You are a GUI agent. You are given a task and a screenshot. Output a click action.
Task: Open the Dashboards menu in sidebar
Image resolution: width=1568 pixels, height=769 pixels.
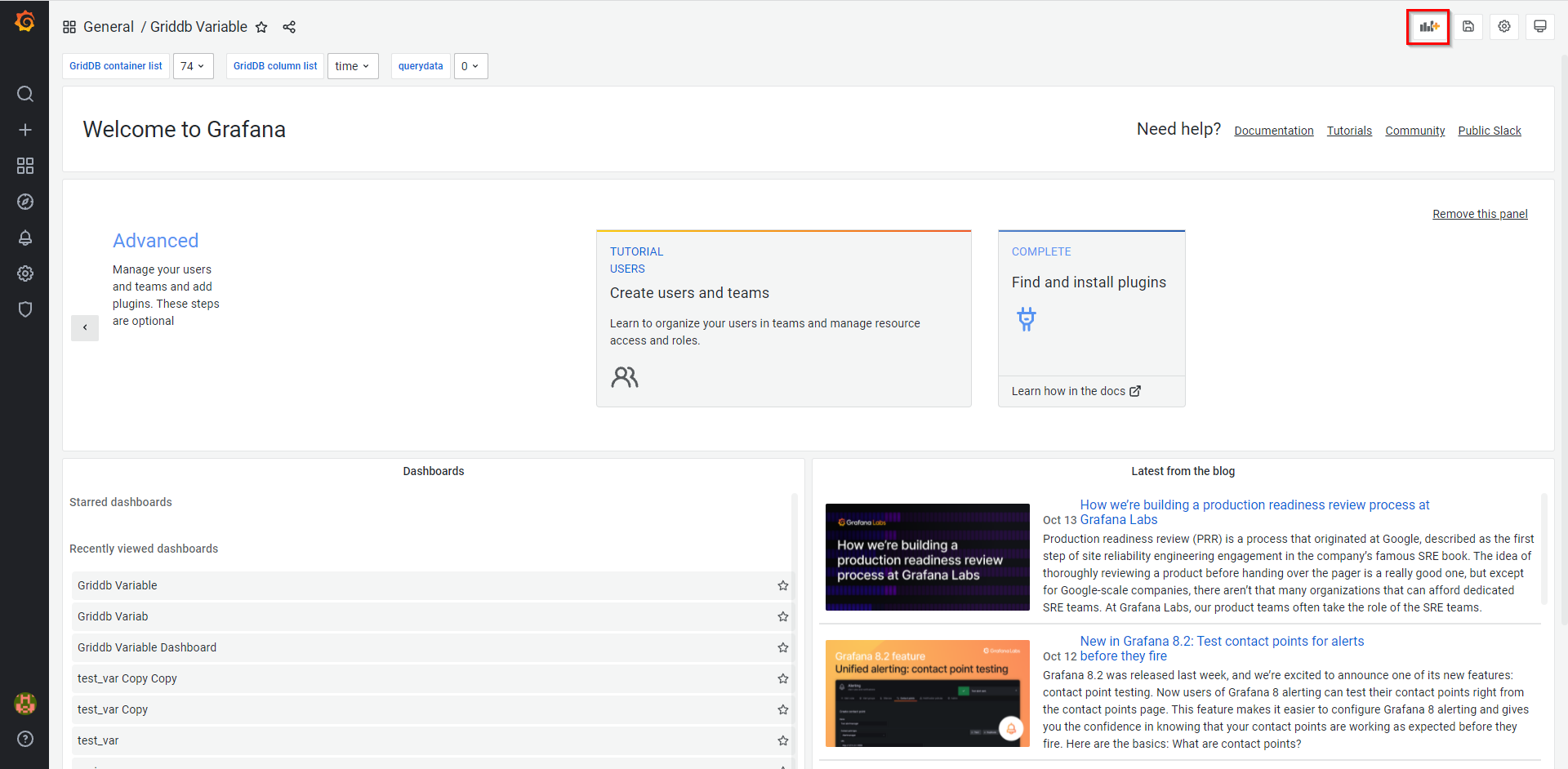click(25, 166)
